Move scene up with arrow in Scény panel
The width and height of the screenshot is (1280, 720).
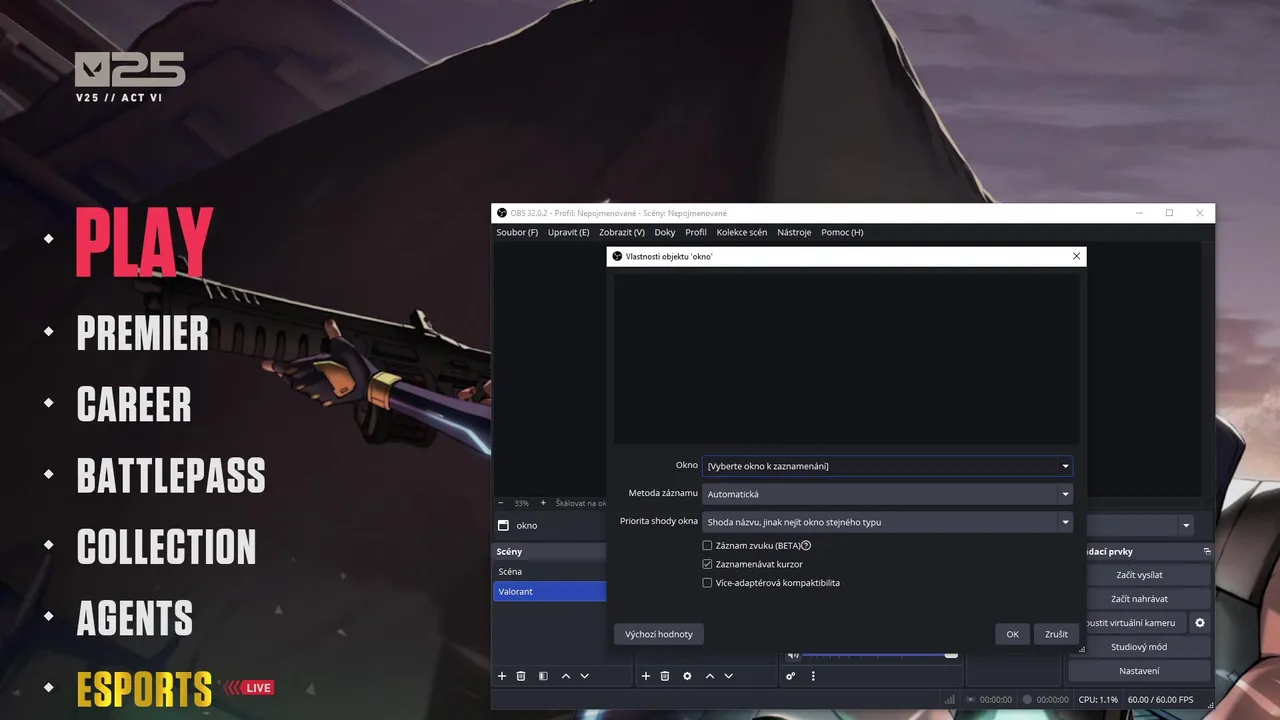click(566, 676)
